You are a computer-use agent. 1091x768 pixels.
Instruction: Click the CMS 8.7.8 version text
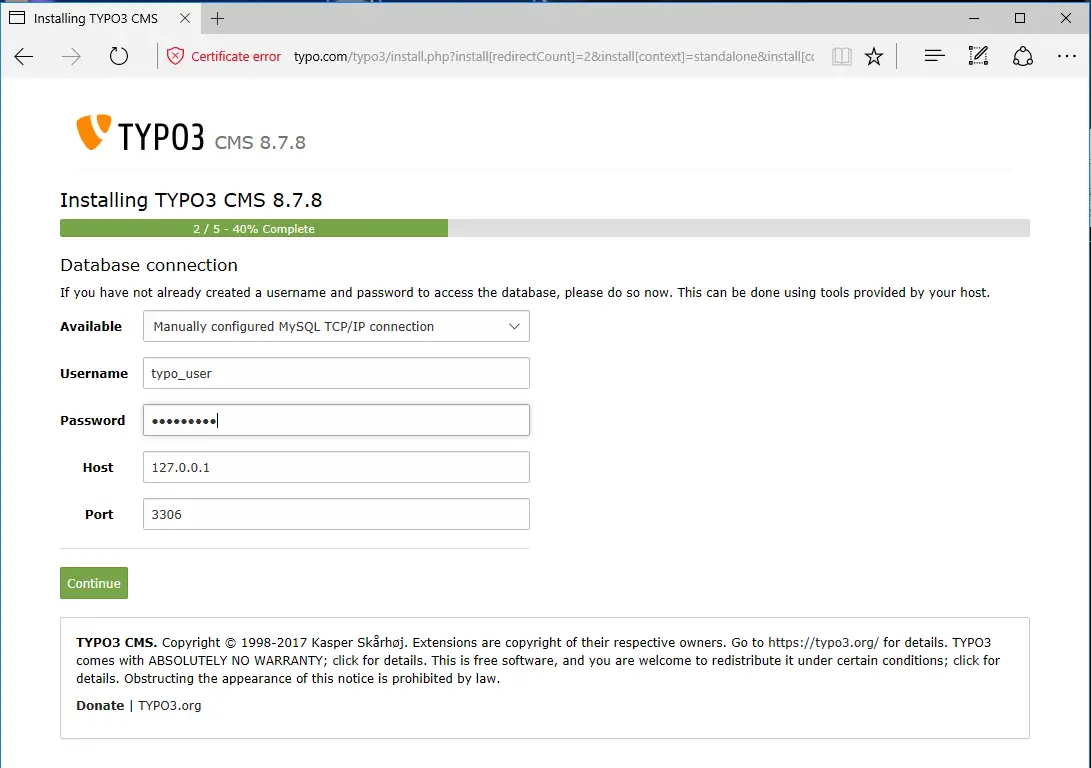[260, 143]
